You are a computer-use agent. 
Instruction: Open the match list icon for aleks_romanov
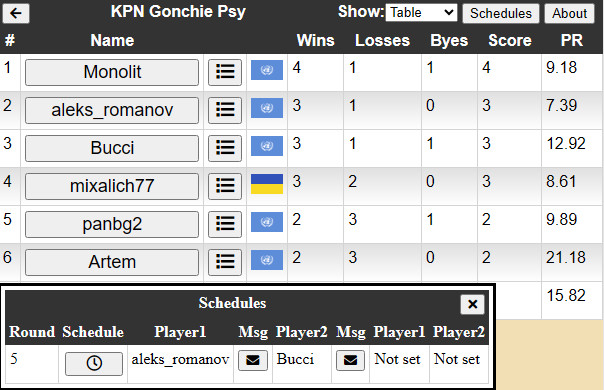click(x=225, y=110)
